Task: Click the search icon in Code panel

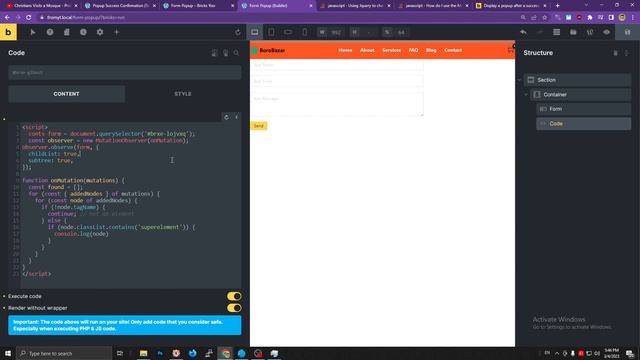Action: 236,53
